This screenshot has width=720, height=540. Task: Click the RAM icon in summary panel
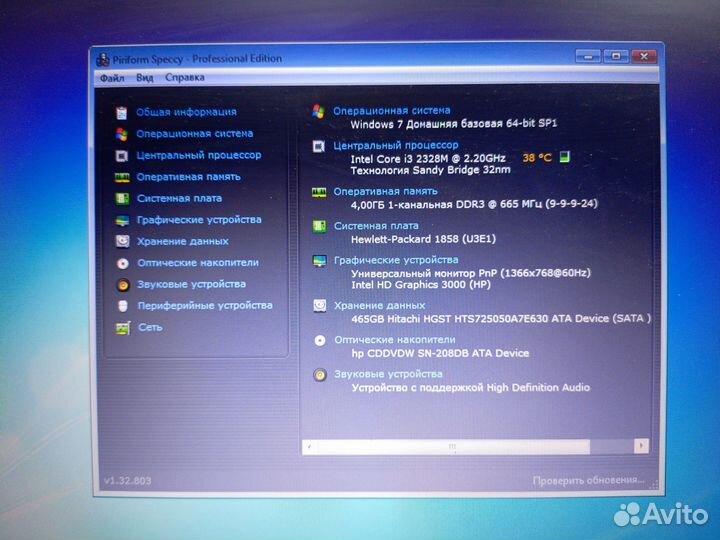[x=319, y=192]
